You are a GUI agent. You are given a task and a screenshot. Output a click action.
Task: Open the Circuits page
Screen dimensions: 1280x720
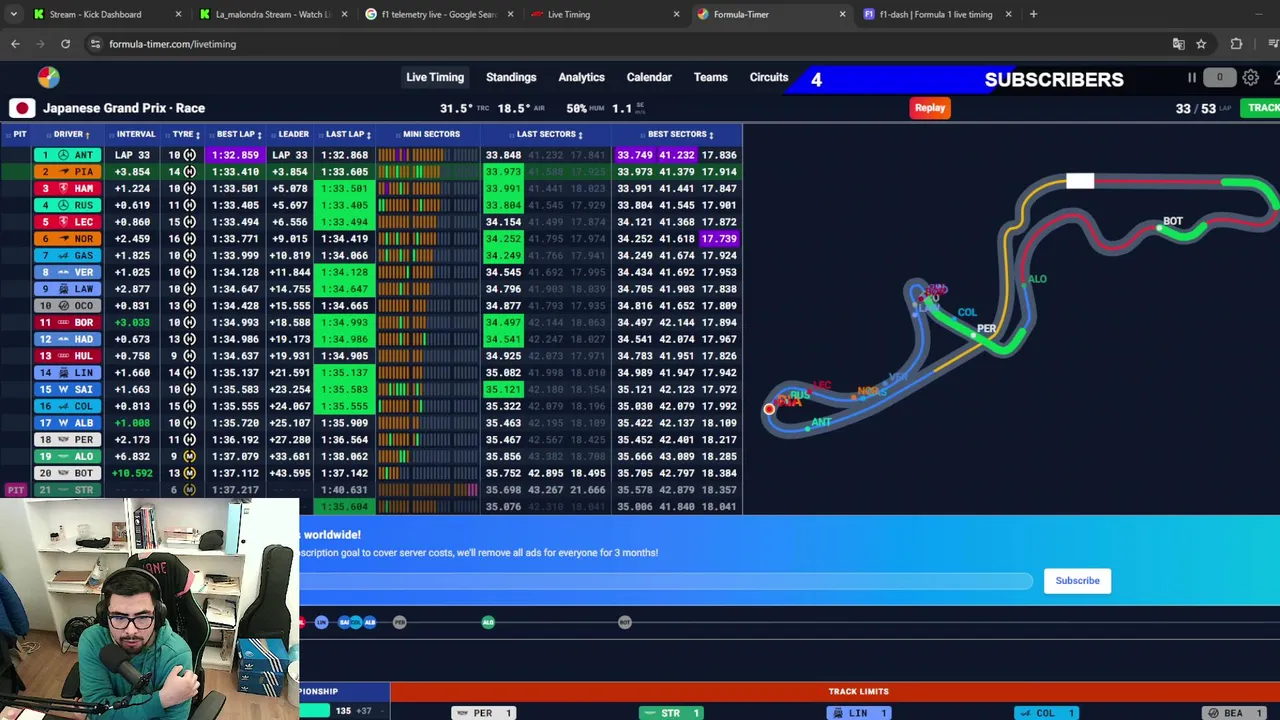point(769,77)
